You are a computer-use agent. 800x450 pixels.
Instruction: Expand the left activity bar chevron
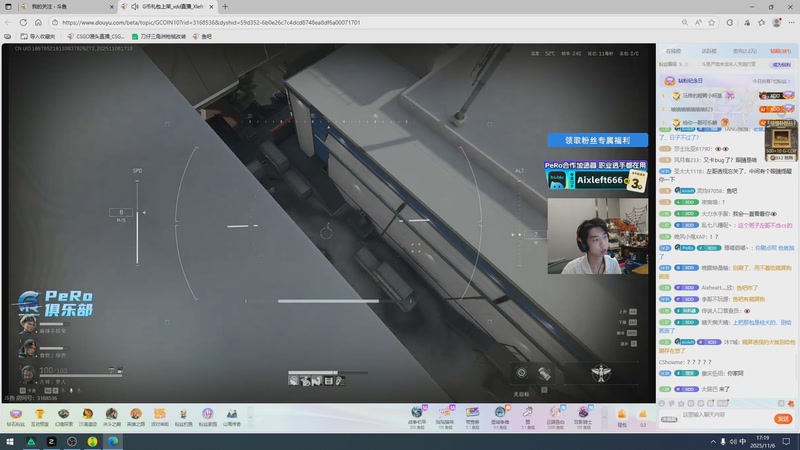point(250,417)
